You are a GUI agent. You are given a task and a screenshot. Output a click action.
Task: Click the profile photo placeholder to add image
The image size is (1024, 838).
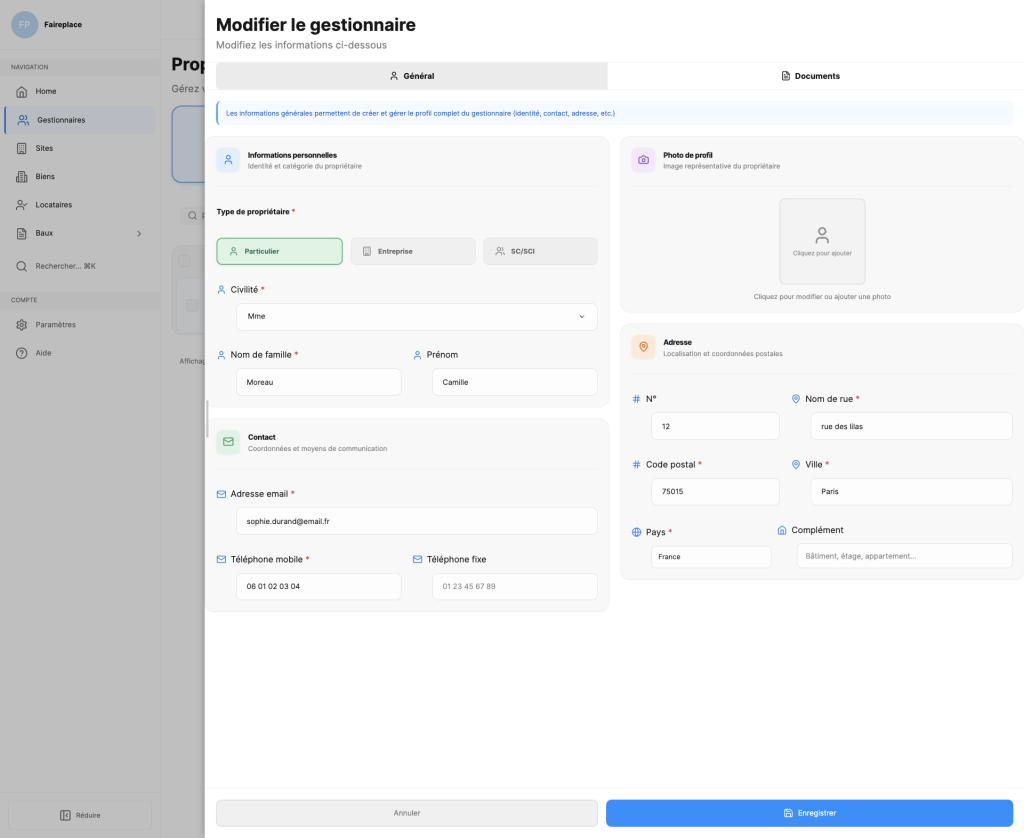tap(822, 241)
